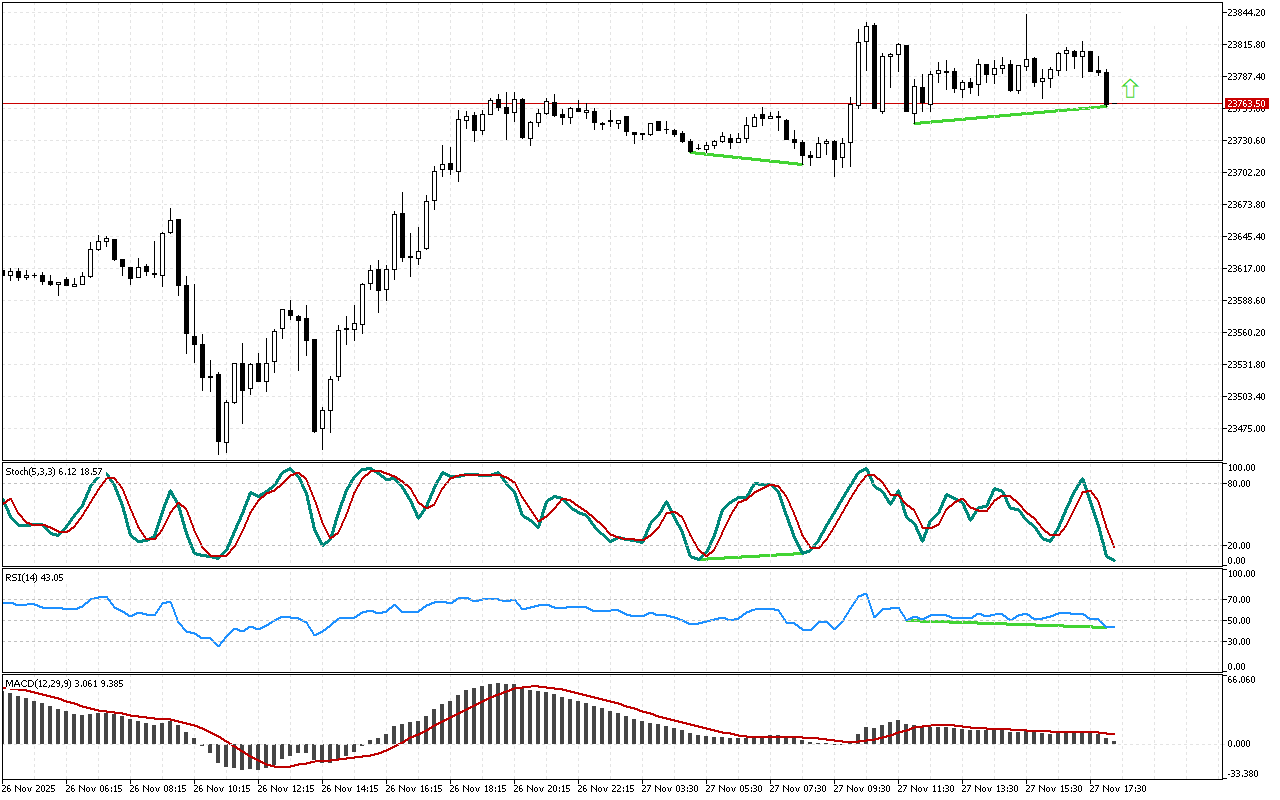Click the 30.00 level on the RSI scale

[x=1240, y=641]
